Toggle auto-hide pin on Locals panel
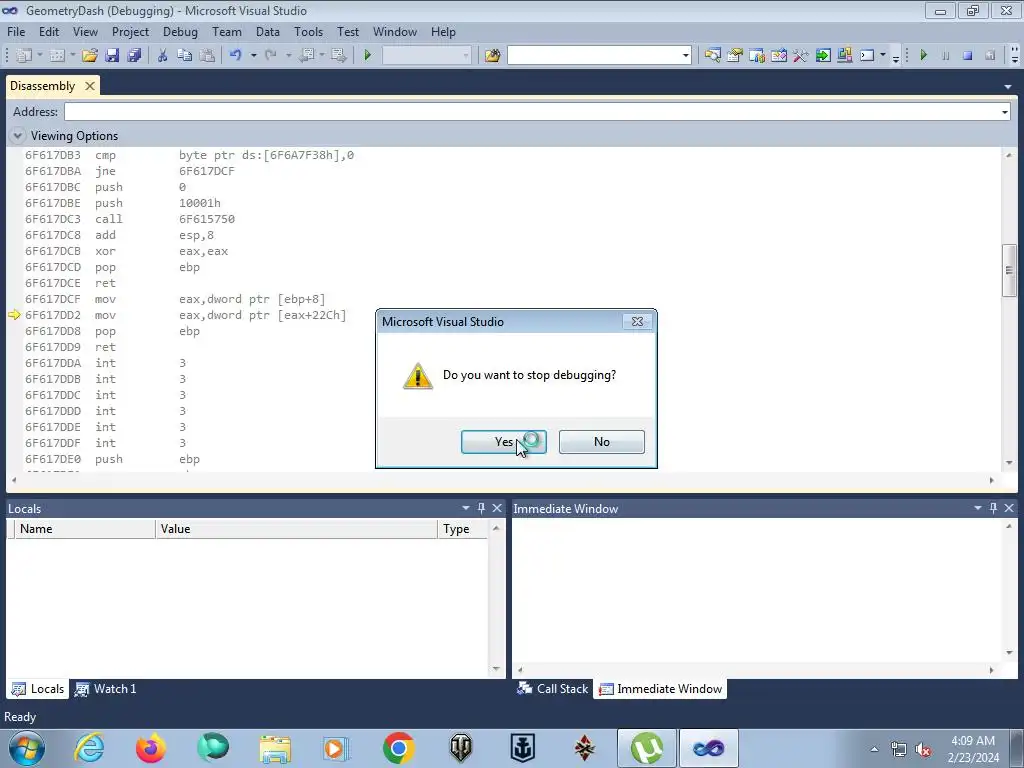 [x=481, y=508]
